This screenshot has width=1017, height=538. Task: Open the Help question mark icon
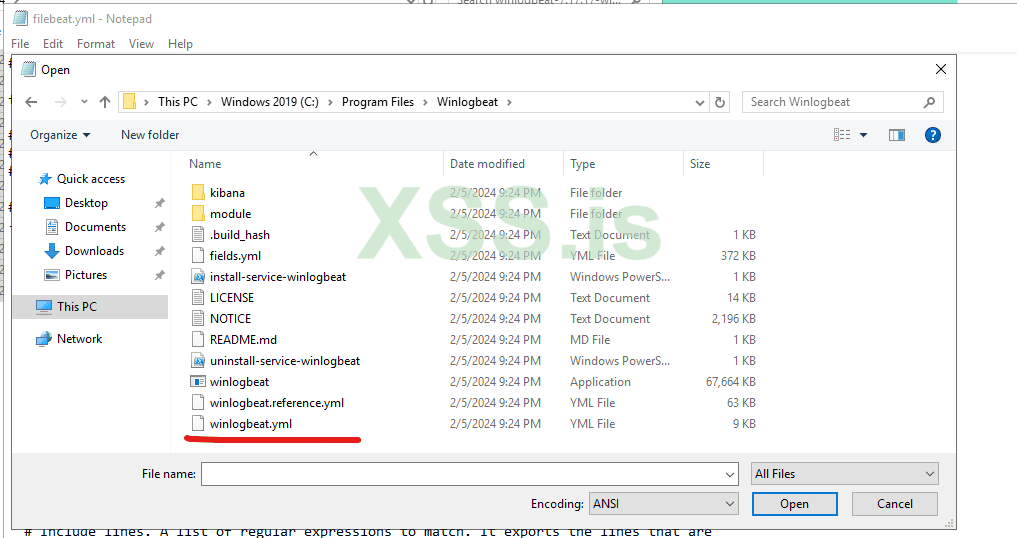tap(933, 135)
